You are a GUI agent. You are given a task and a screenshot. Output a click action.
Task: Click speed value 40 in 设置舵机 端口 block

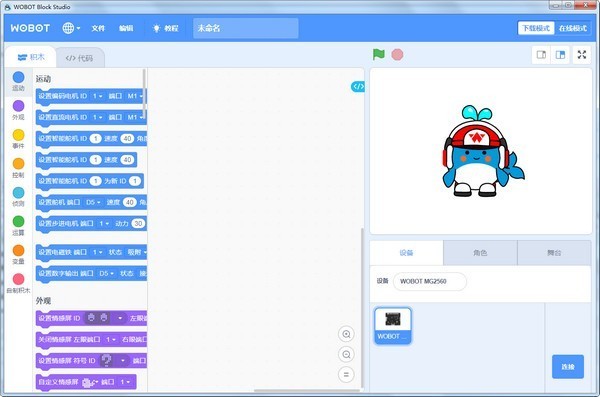point(130,202)
